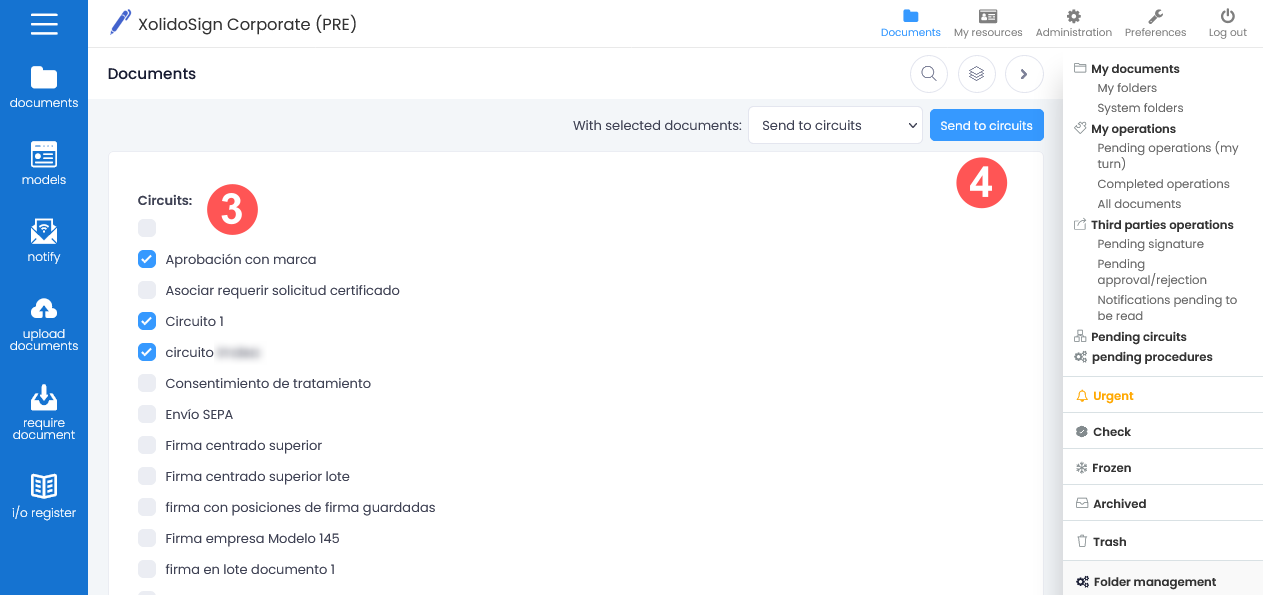
Task: Check Firma centrado superior lote
Action: [147, 476]
